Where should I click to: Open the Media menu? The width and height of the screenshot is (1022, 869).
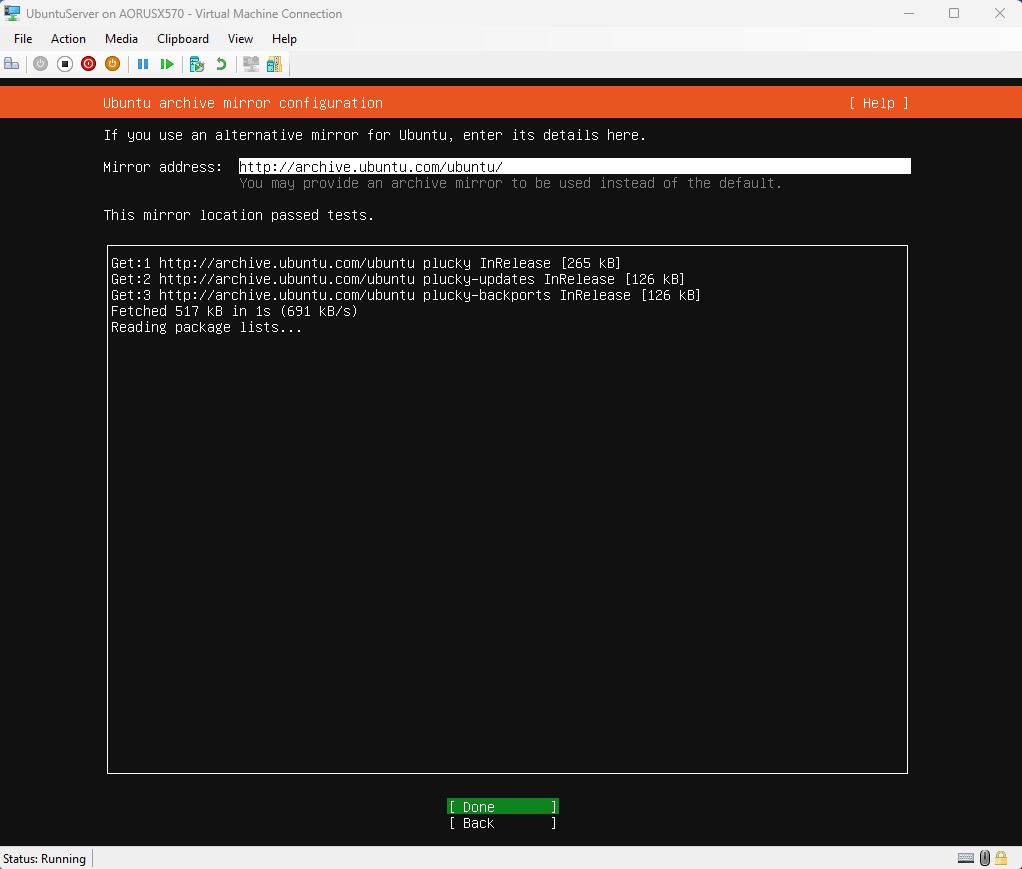[x=121, y=38]
